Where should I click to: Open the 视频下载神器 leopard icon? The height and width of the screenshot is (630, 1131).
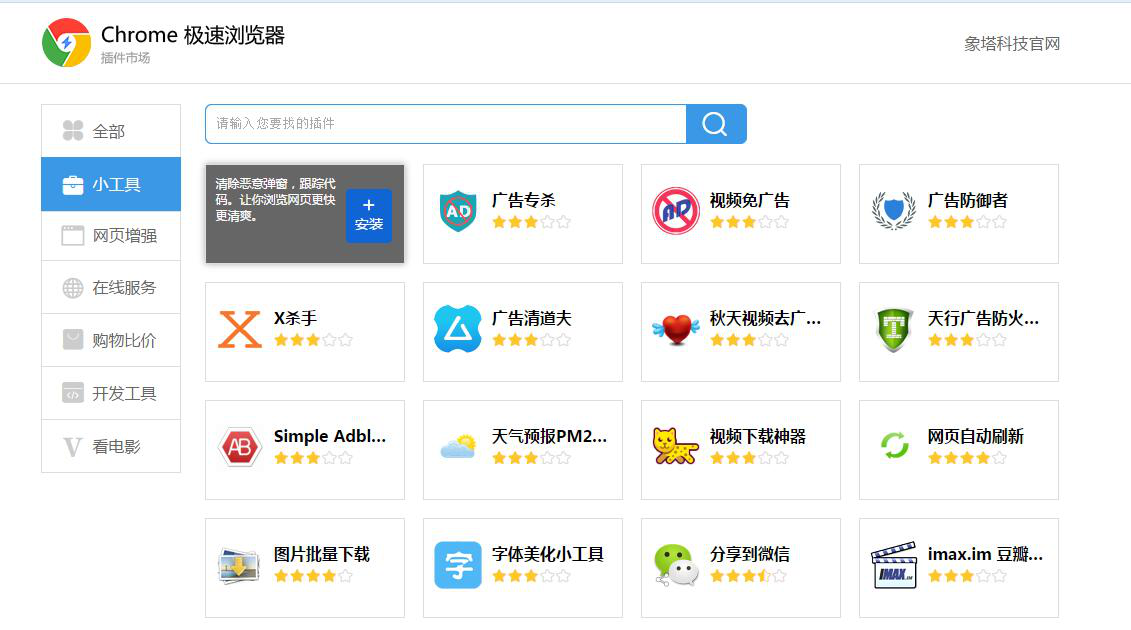coord(676,447)
